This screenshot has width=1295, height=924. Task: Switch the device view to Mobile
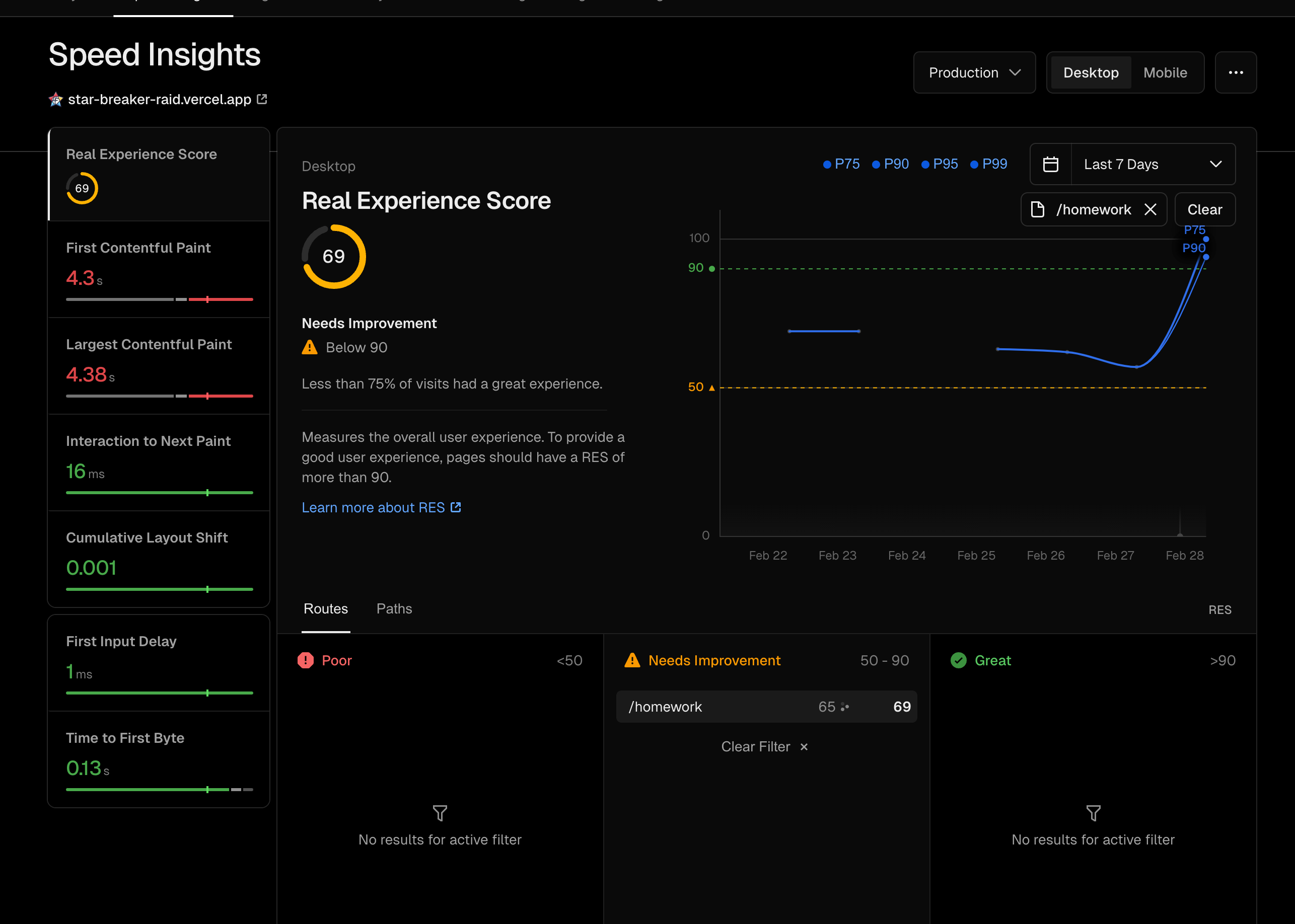pyautogui.click(x=1165, y=73)
